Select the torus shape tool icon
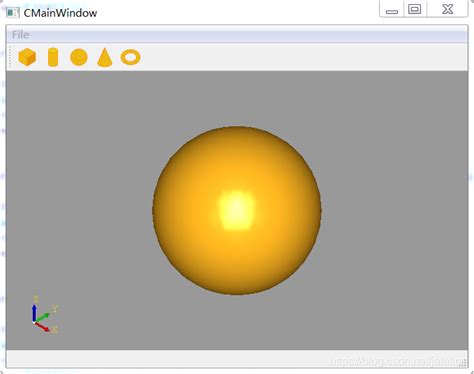The image size is (474, 374). pos(131,57)
